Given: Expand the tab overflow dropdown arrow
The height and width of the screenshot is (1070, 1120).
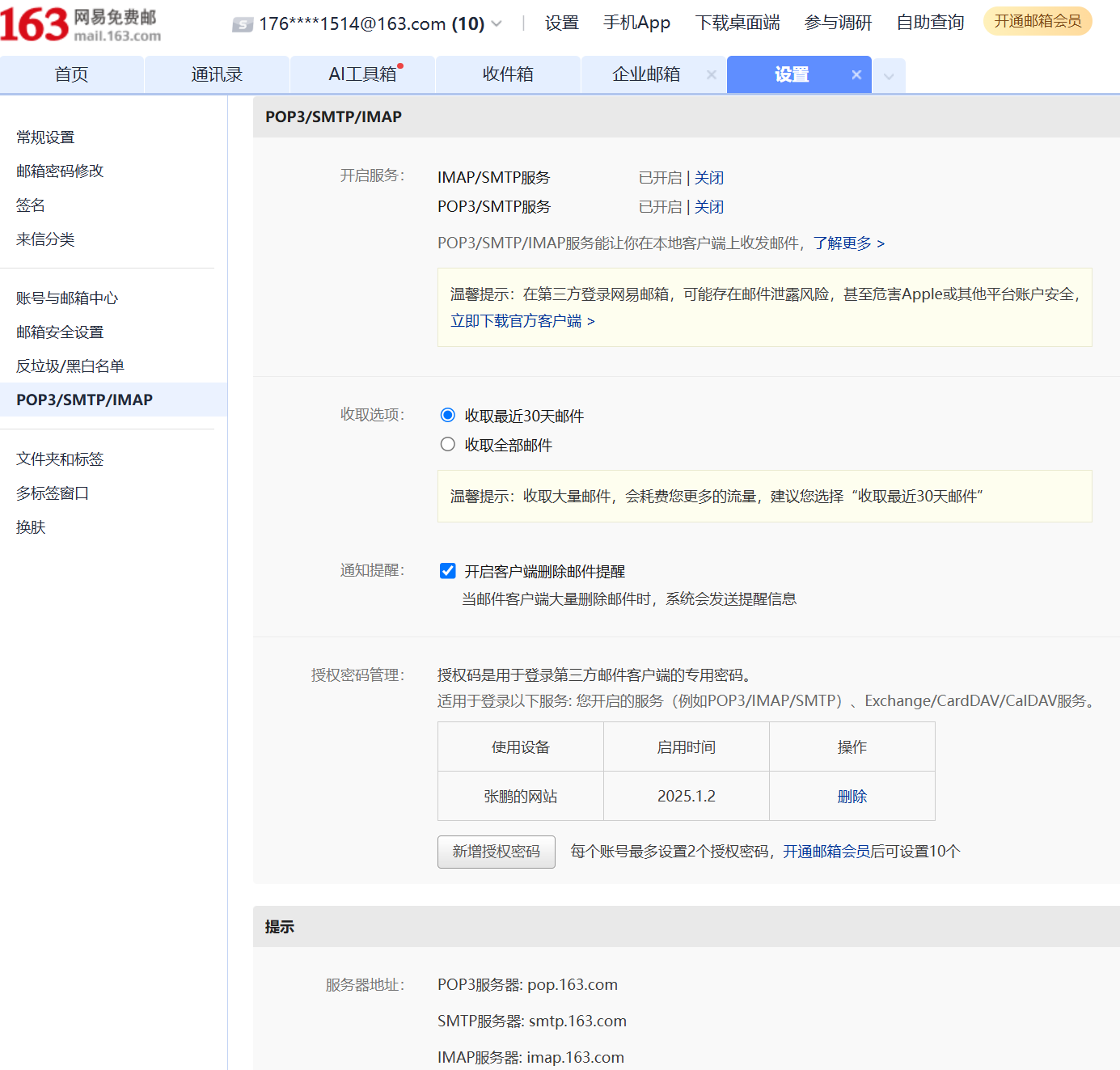Looking at the screenshot, I should click(889, 76).
